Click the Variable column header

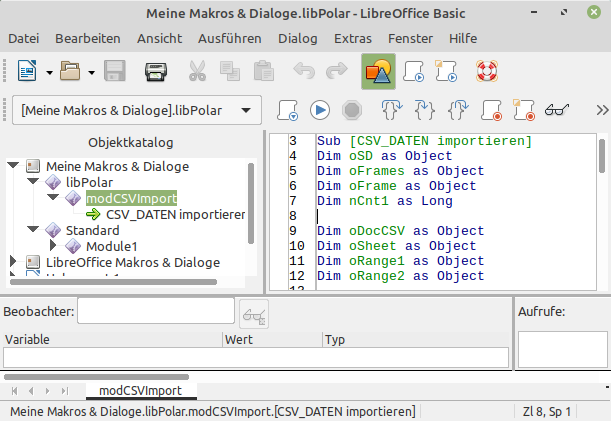click(113, 340)
